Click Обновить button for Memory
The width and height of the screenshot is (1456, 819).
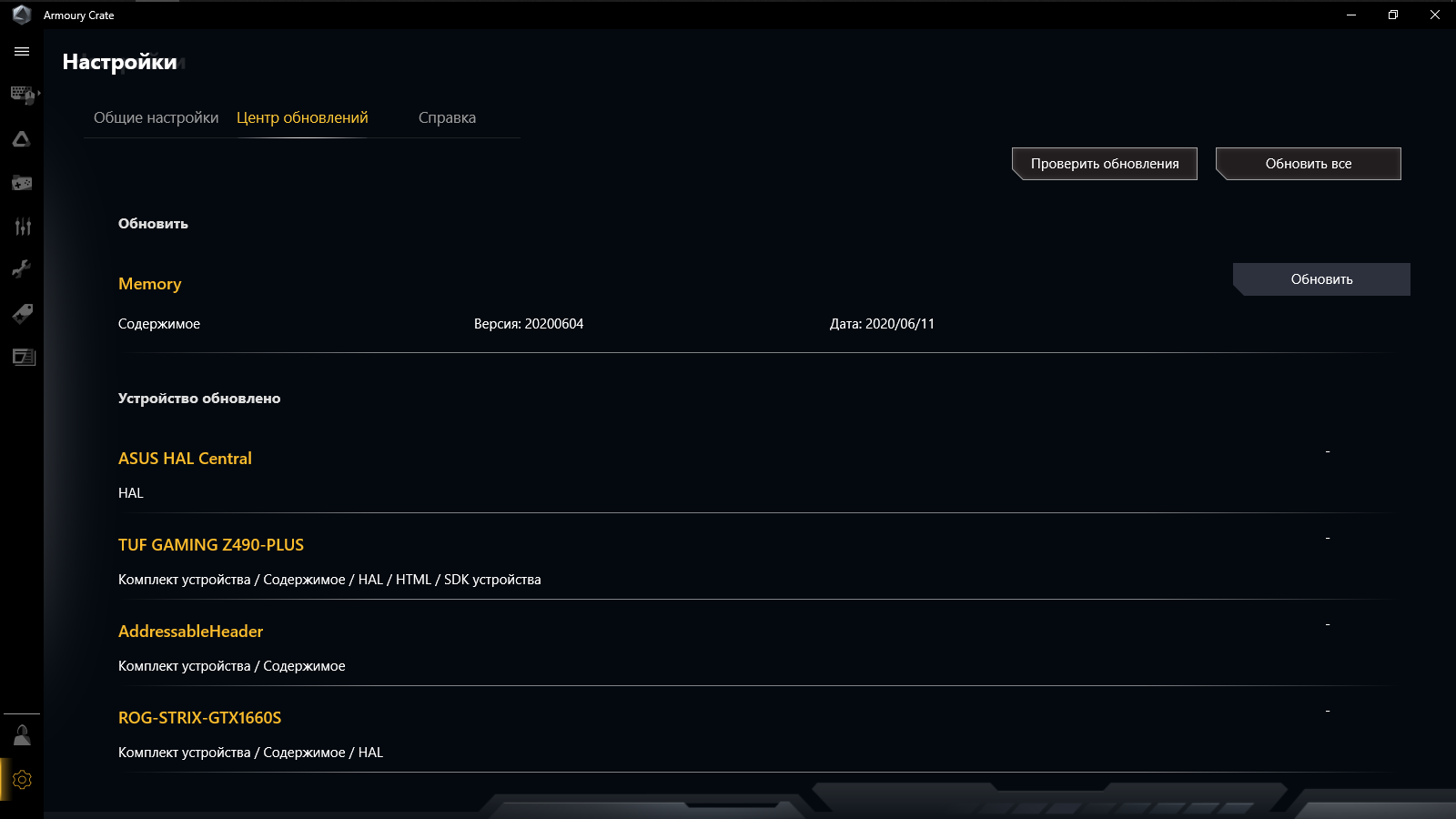[1321, 279]
